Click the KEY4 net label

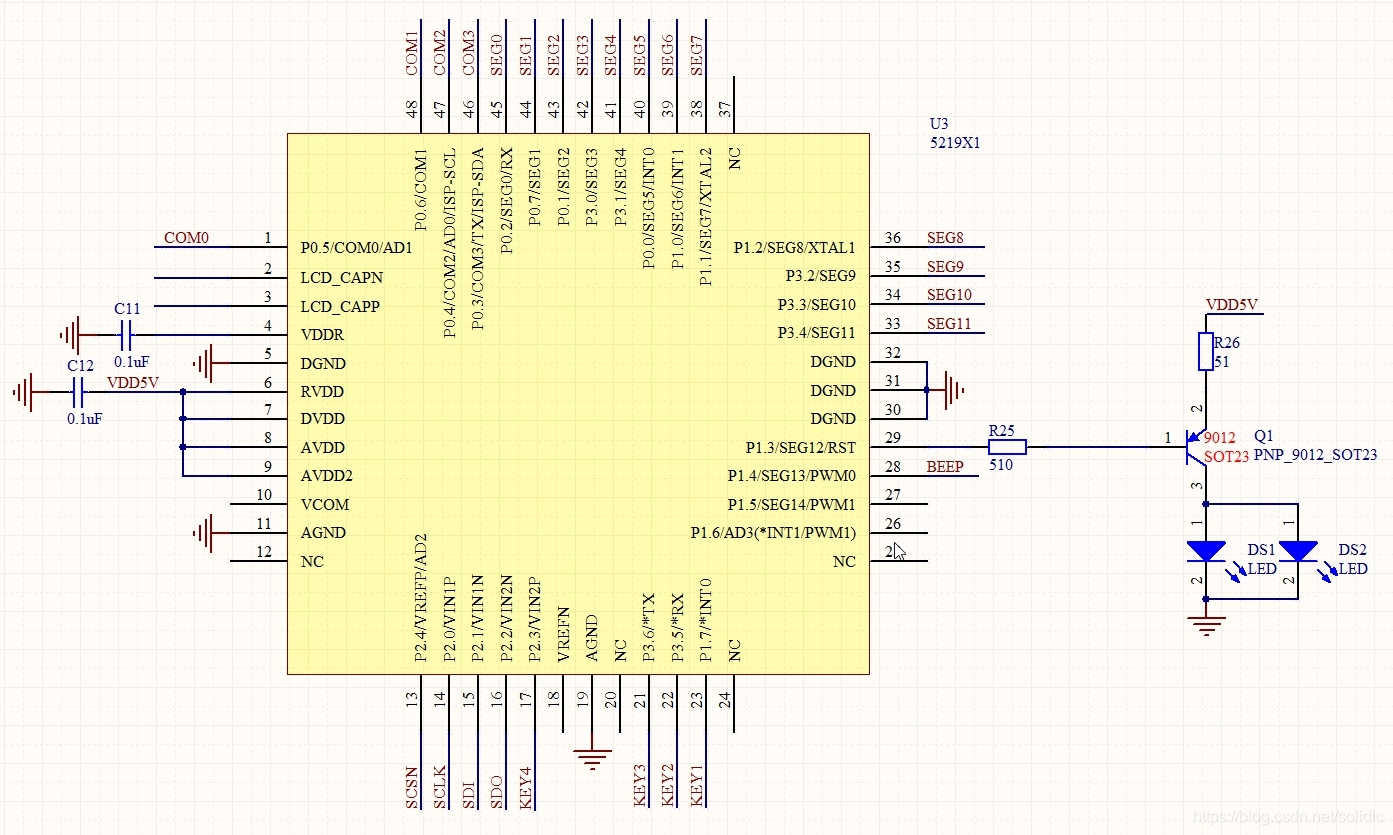coord(526,788)
